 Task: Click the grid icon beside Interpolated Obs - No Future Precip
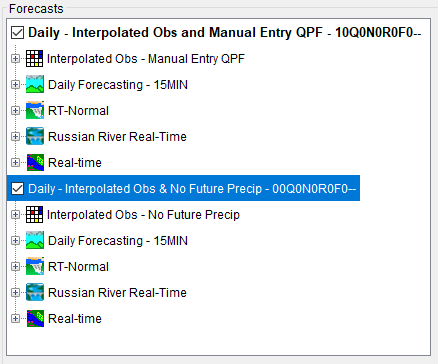tap(35, 215)
